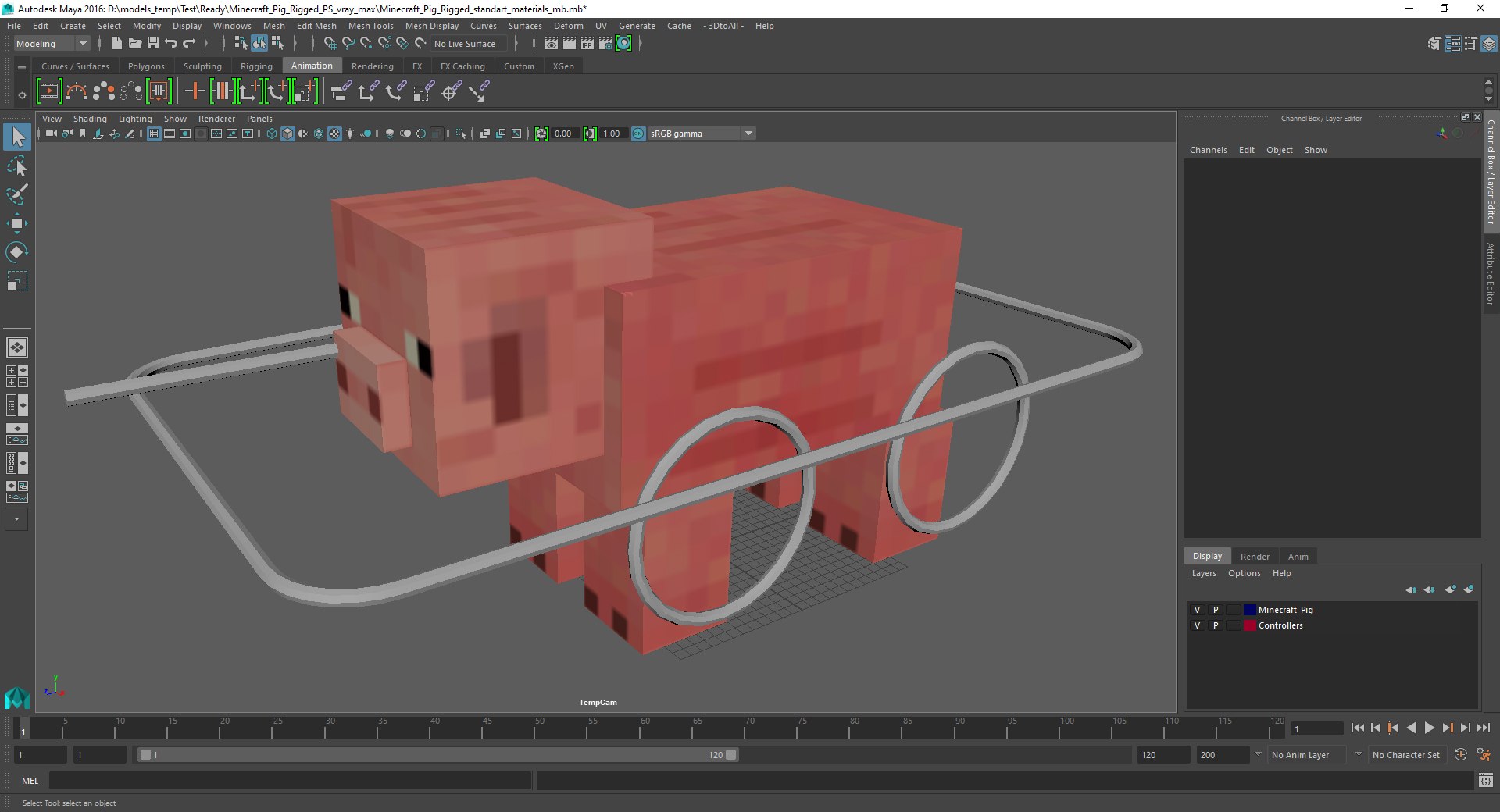Redo the last action
1500x812 pixels.
pyautogui.click(x=189, y=44)
